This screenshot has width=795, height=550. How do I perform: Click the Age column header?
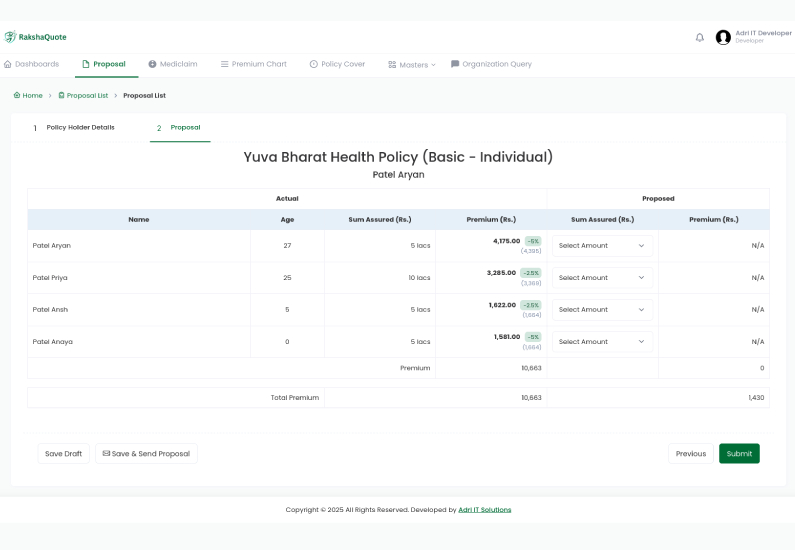pos(287,219)
